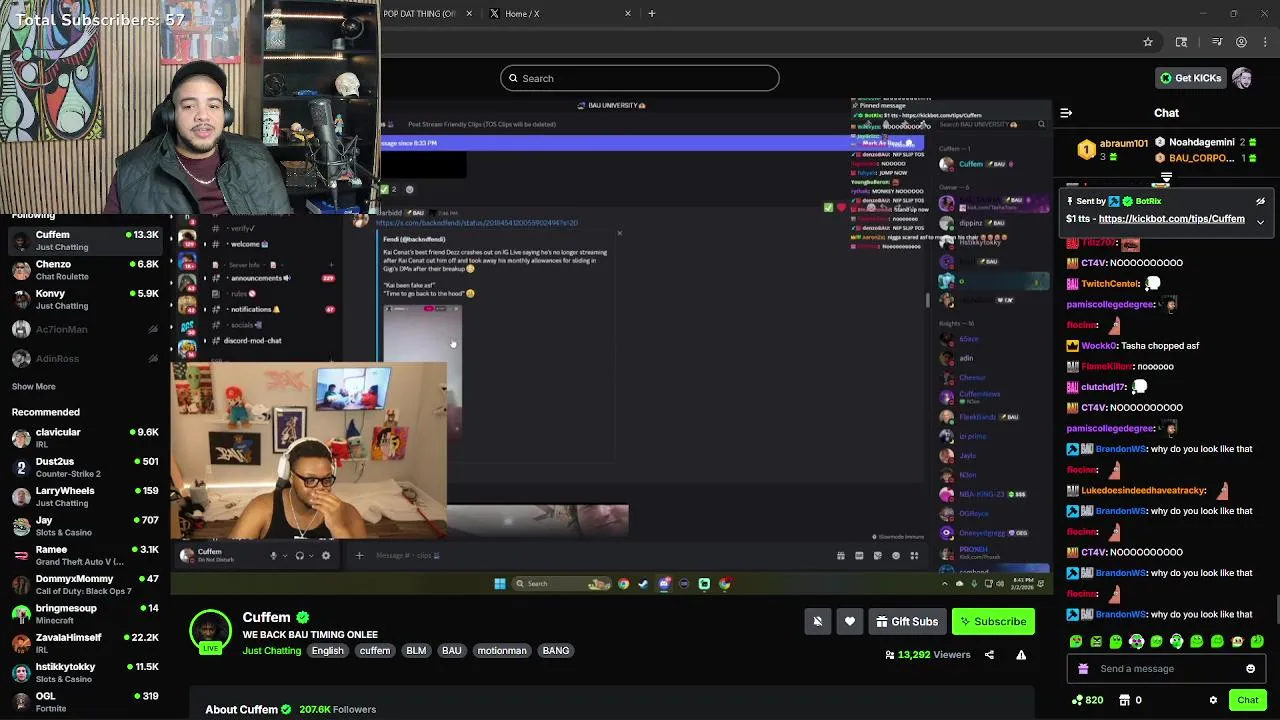This screenshot has height=720, width=1280.
Task: Bookmark this page star icon
Action: click(1148, 42)
